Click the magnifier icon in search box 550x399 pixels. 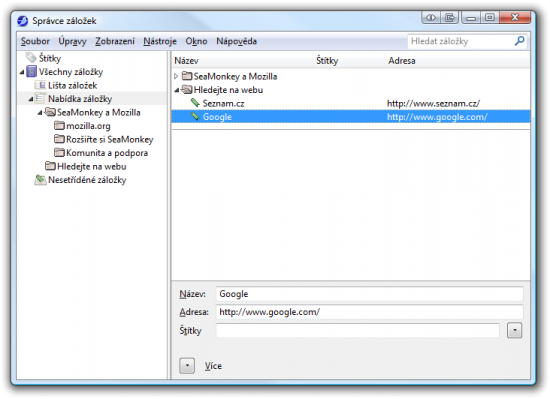click(519, 41)
